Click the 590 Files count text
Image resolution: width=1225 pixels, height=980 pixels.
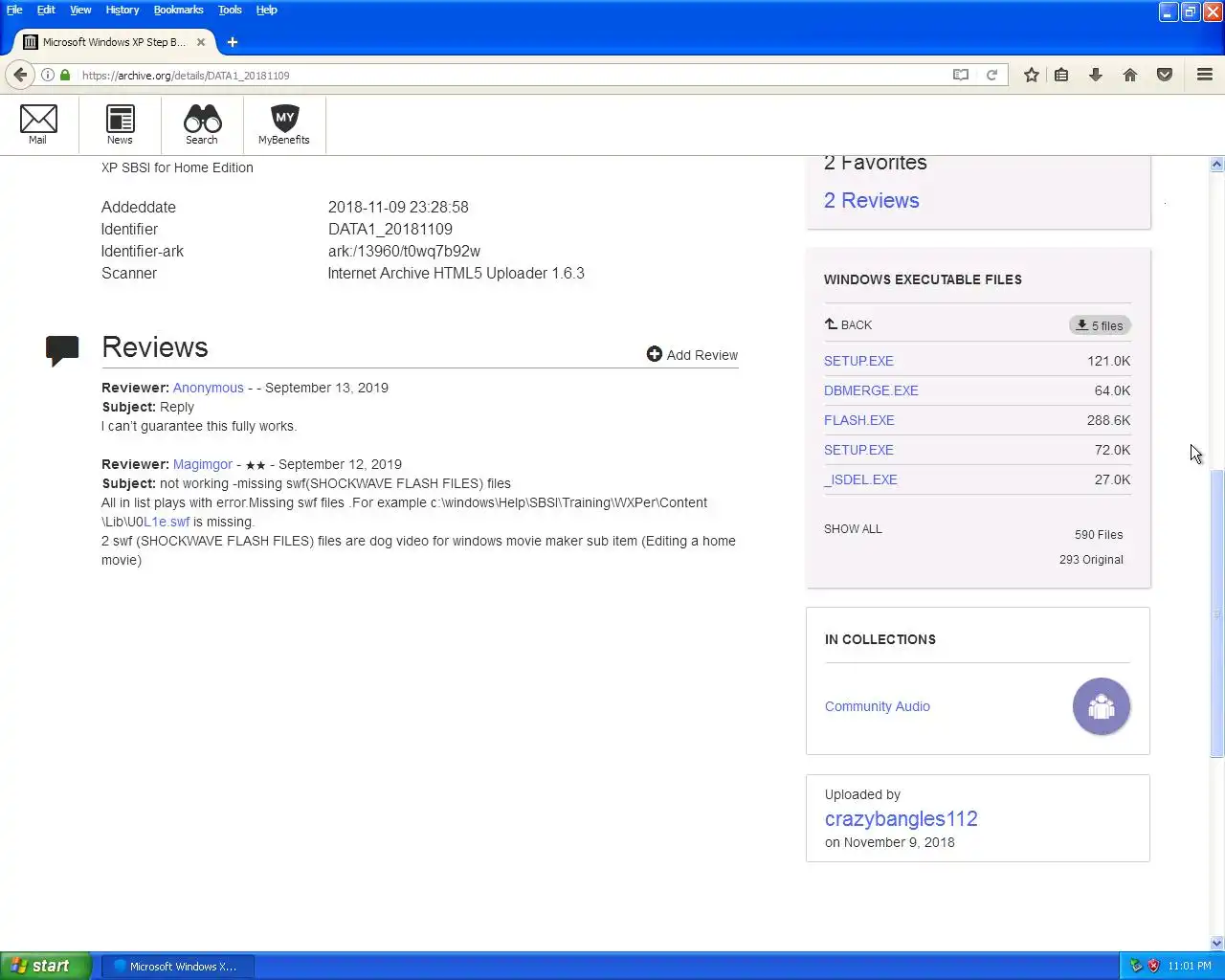1099,535
